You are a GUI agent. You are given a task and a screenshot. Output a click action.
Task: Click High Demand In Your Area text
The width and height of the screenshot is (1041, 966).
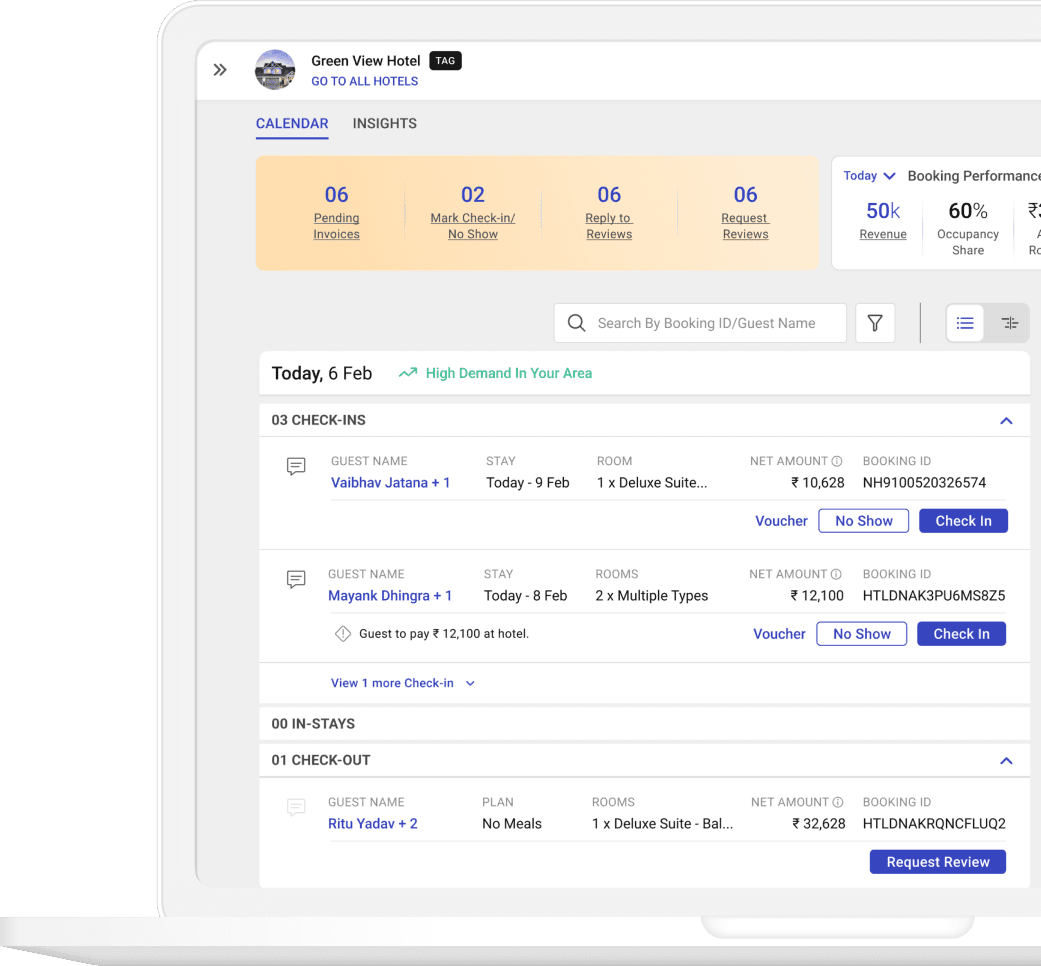pyautogui.click(x=509, y=373)
